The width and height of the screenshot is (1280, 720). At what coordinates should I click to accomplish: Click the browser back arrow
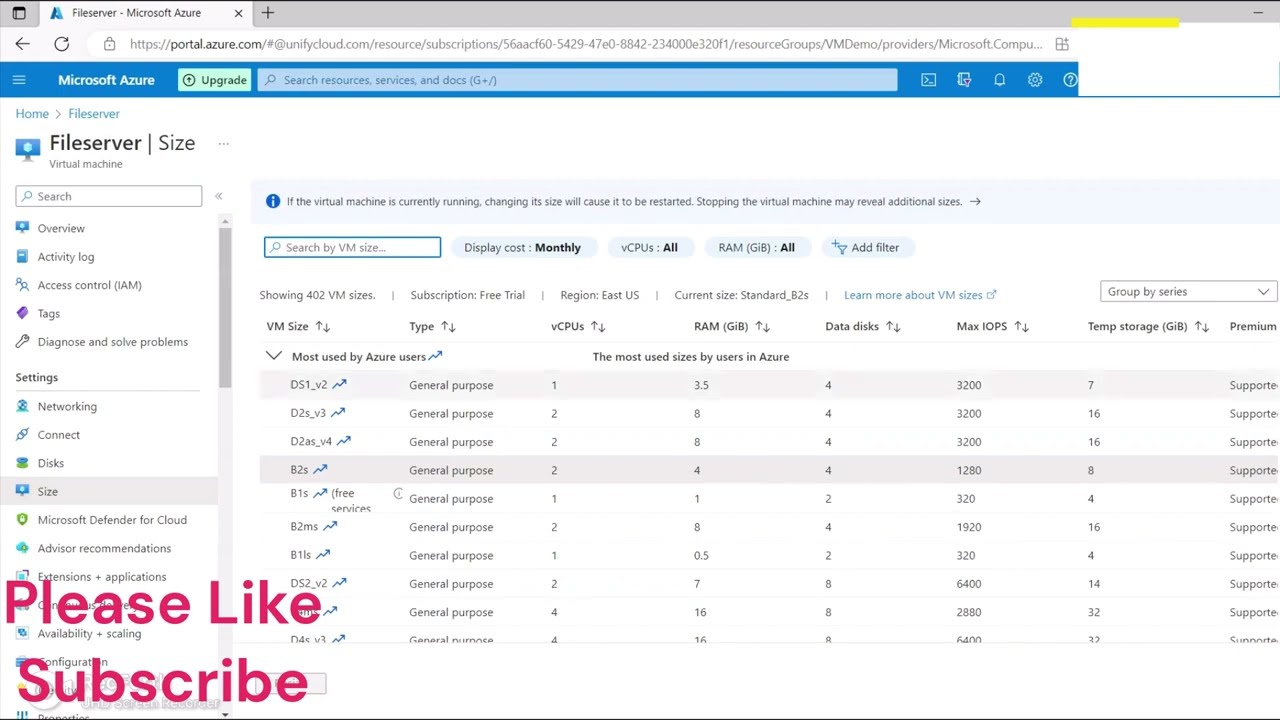[22, 44]
